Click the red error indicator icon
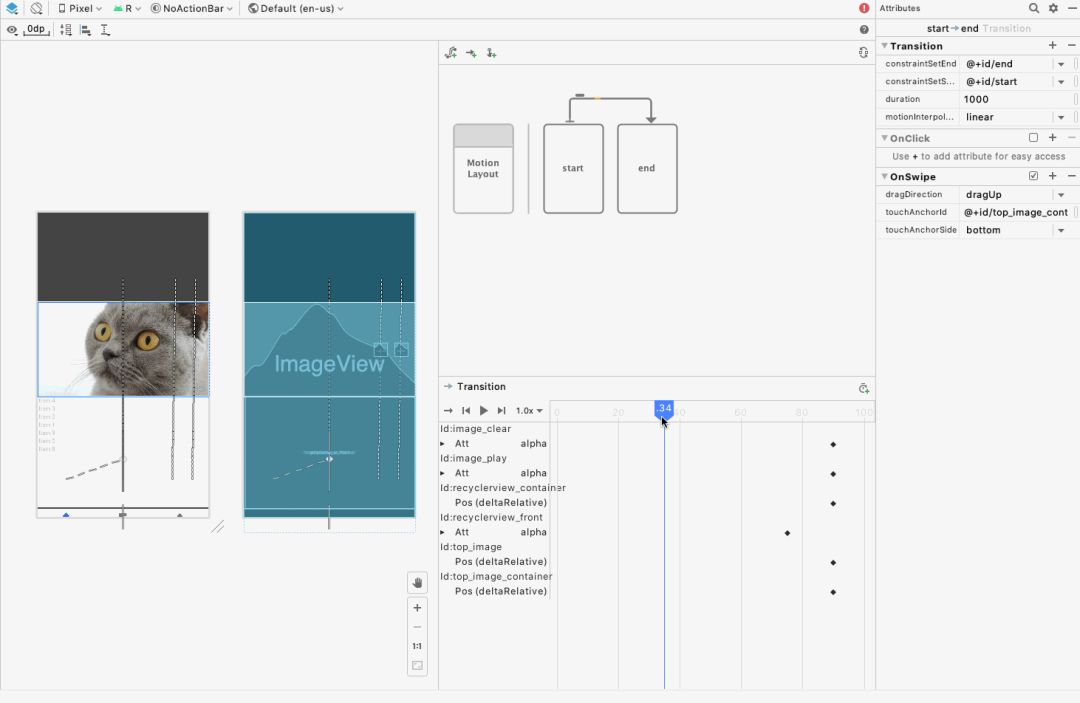The width and height of the screenshot is (1080, 703). point(864,8)
